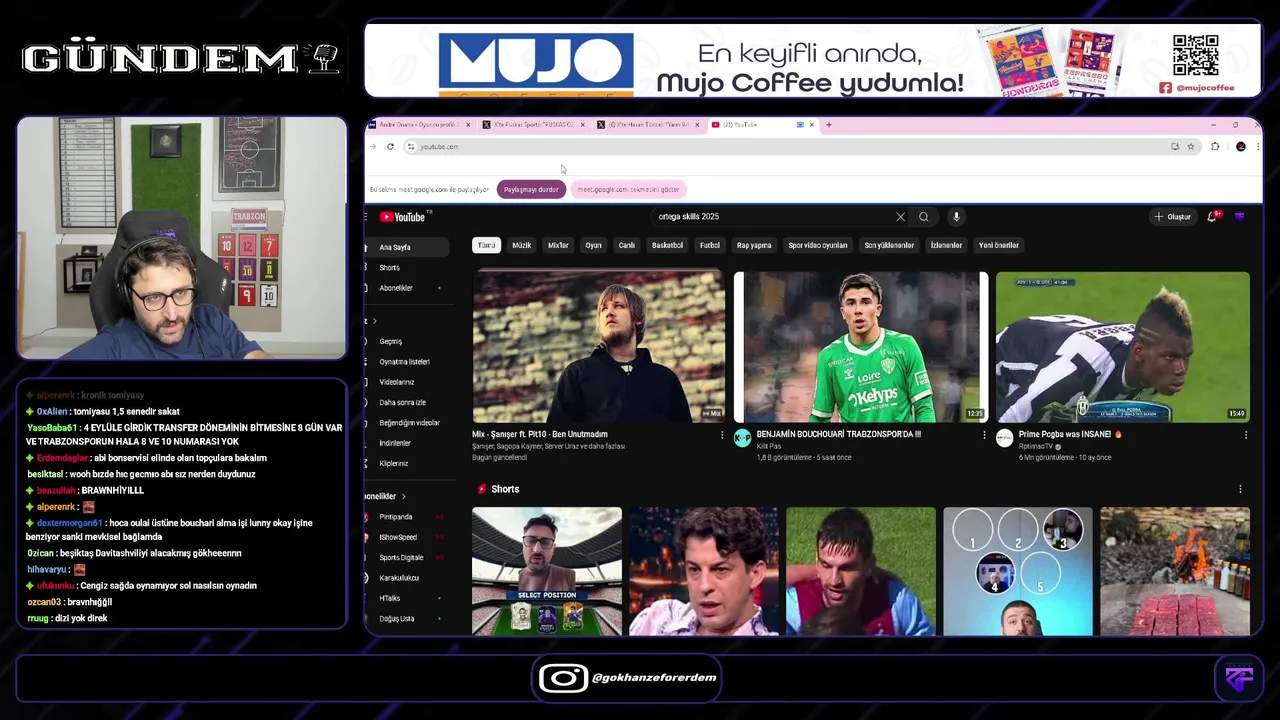Reload the browser page
The image size is (1280, 720).
[390, 147]
